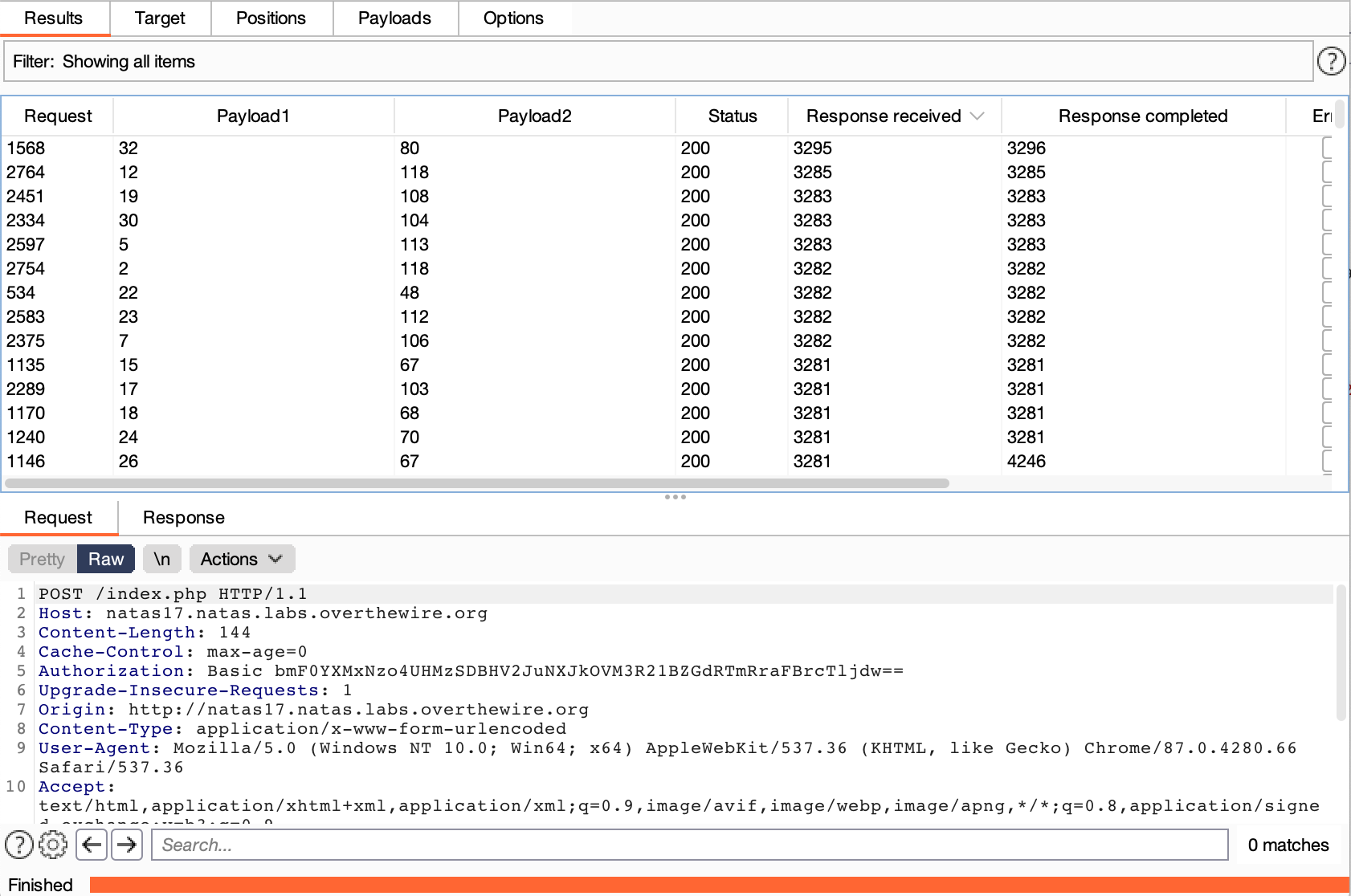Click the filter help question mark icon
Image resolution: width=1351 pixels, height=896 pixels.
tap(1331, 61)
